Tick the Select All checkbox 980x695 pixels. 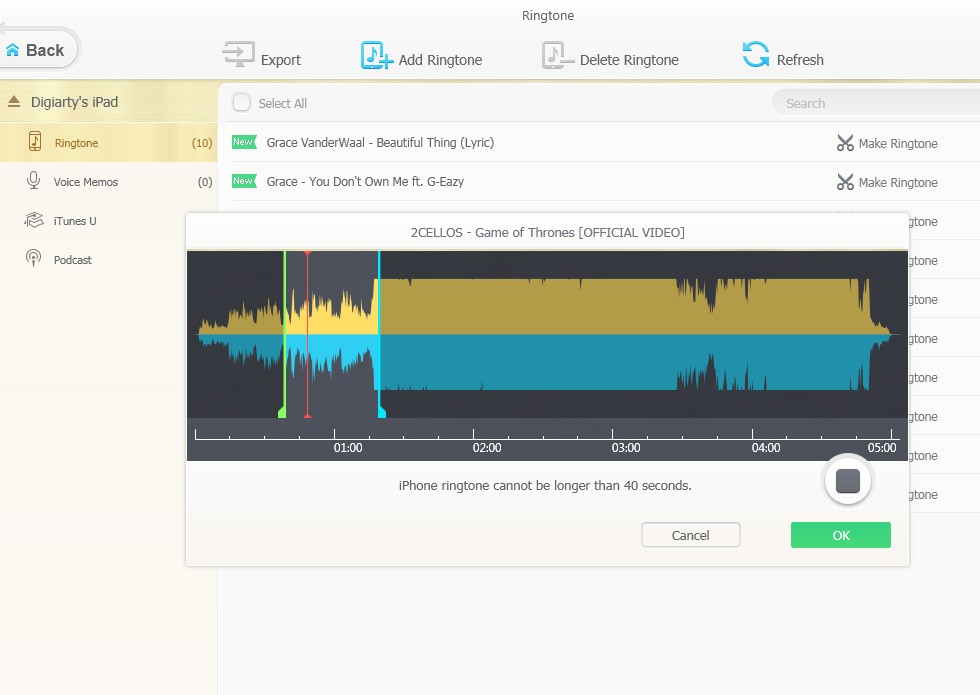(241, 102)
